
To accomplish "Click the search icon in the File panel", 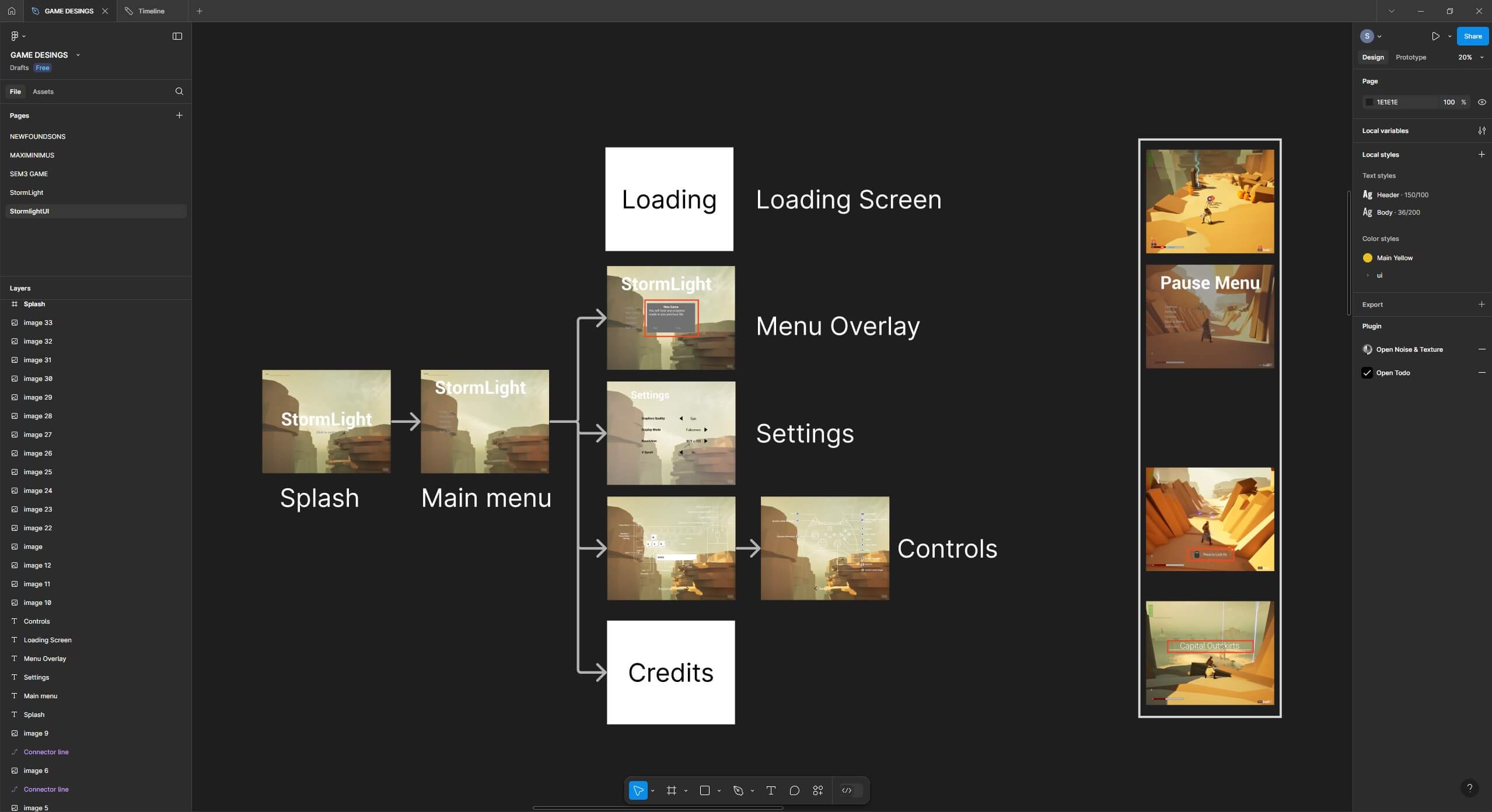I will [x=179, y=91].
